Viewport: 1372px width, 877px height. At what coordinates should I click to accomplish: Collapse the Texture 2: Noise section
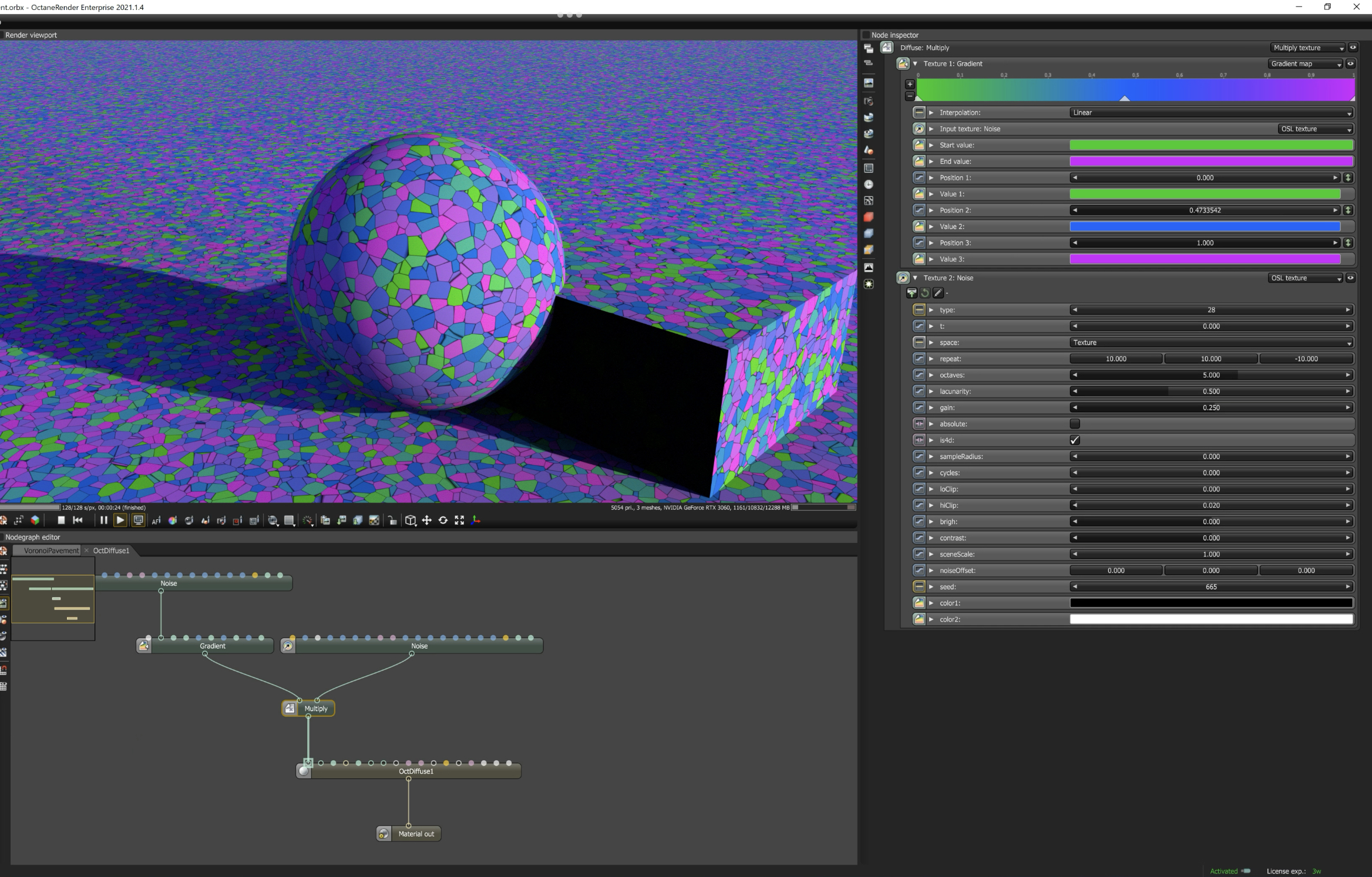pos(915,278)
